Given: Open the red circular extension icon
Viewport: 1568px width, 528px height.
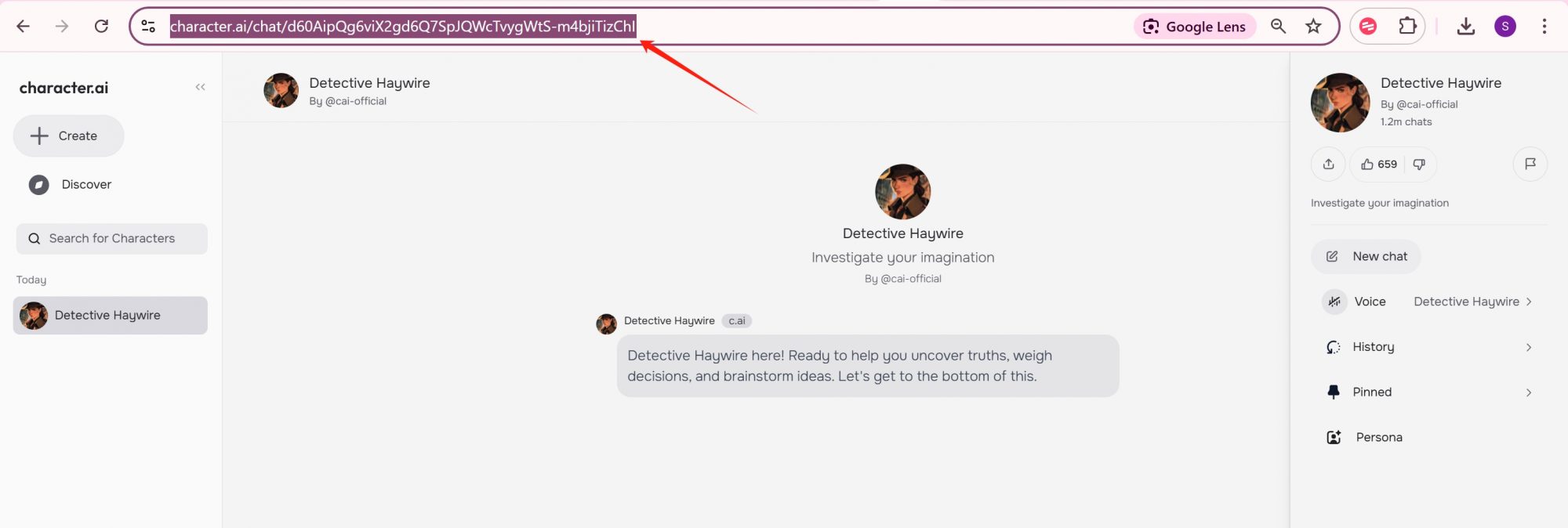Looking at the screenshot, I should click(x=1368, y=27).
